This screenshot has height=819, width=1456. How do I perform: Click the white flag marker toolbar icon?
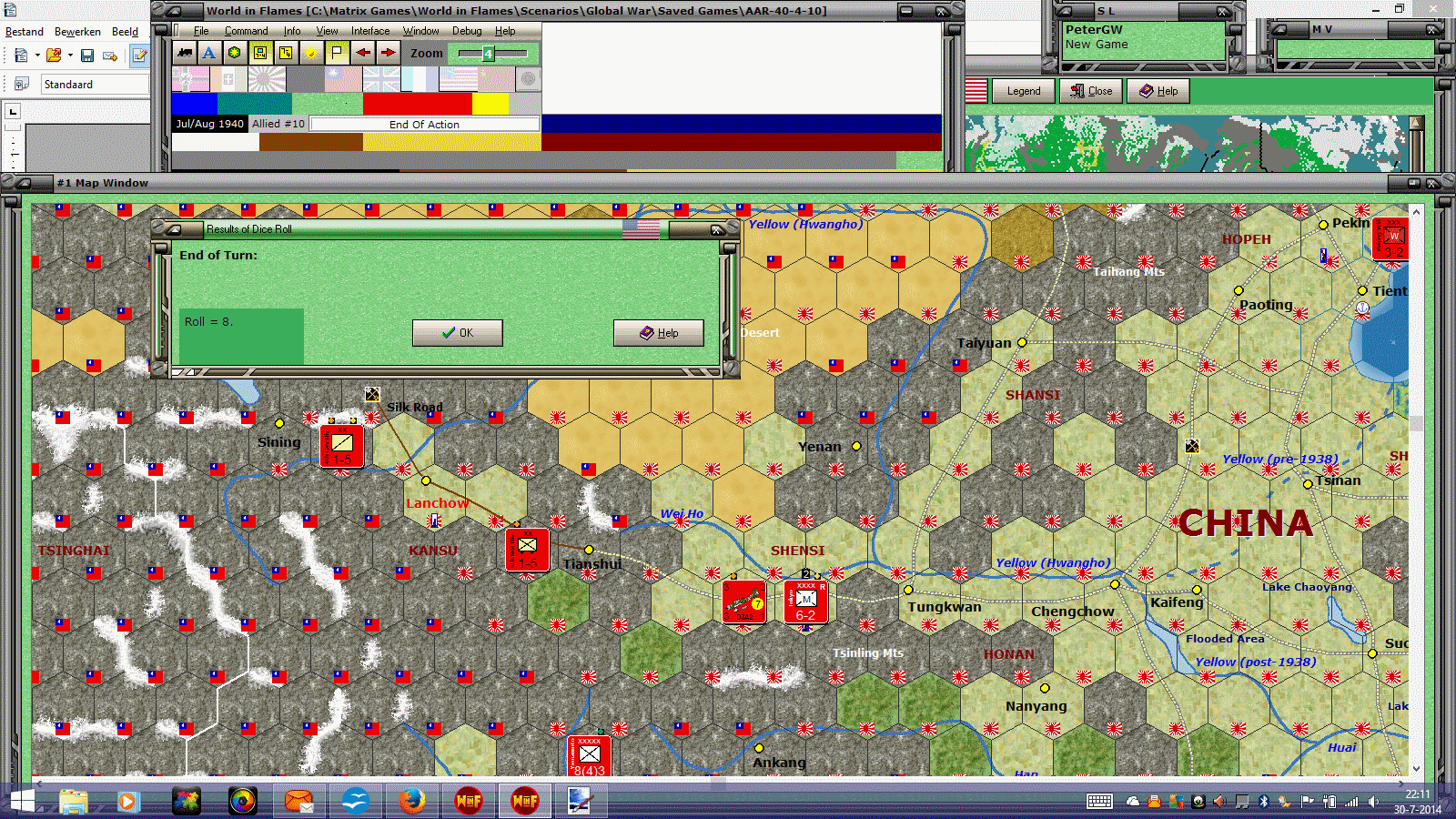click(x=336, y=53)
